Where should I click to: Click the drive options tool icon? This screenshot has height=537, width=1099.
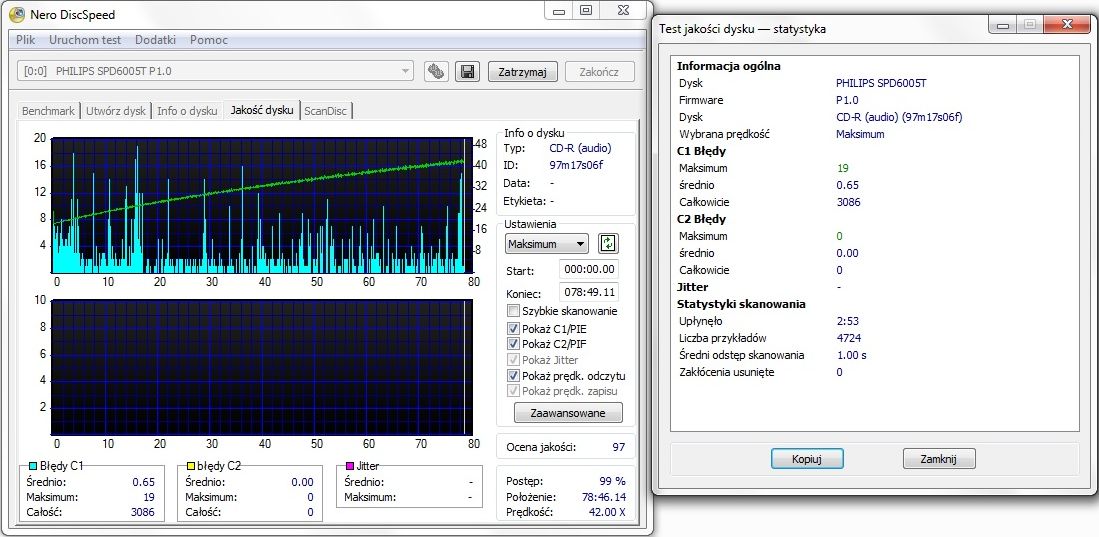coord(437,72)
